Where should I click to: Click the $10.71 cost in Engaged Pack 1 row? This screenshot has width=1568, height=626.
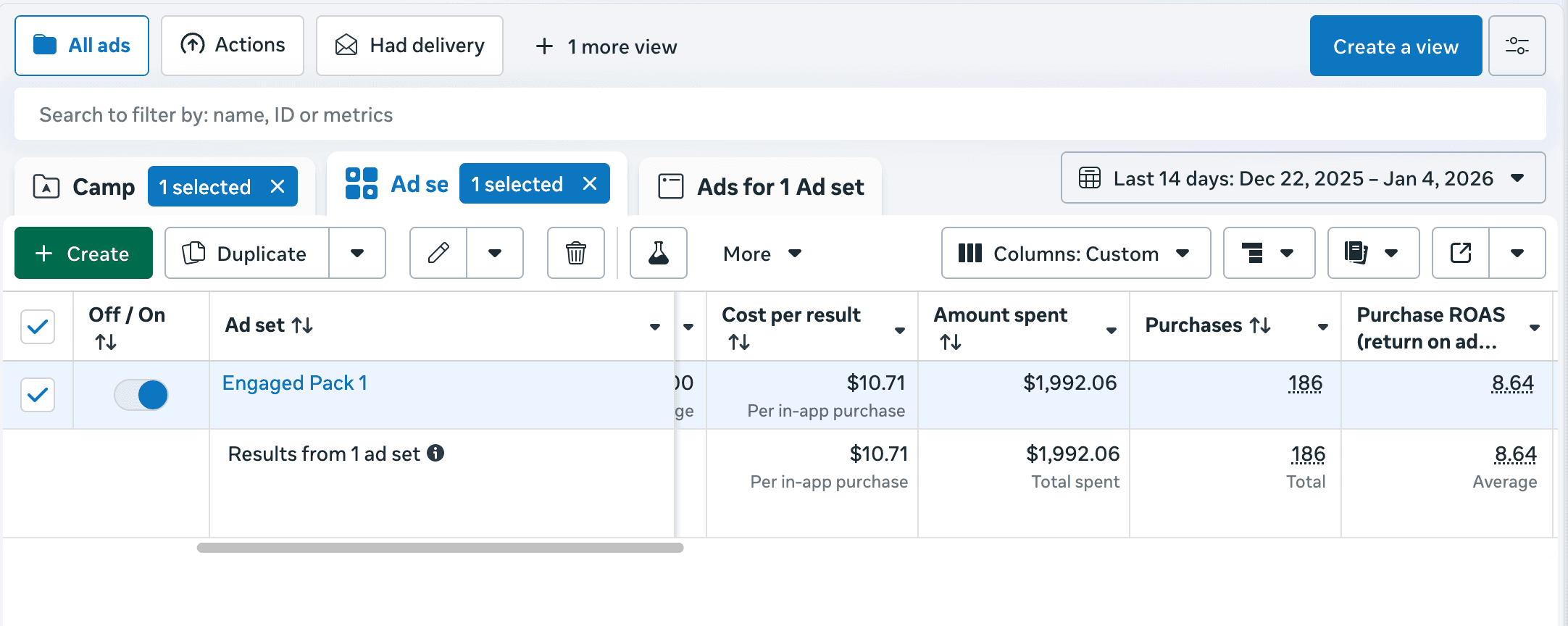click(x=876, y=383)
